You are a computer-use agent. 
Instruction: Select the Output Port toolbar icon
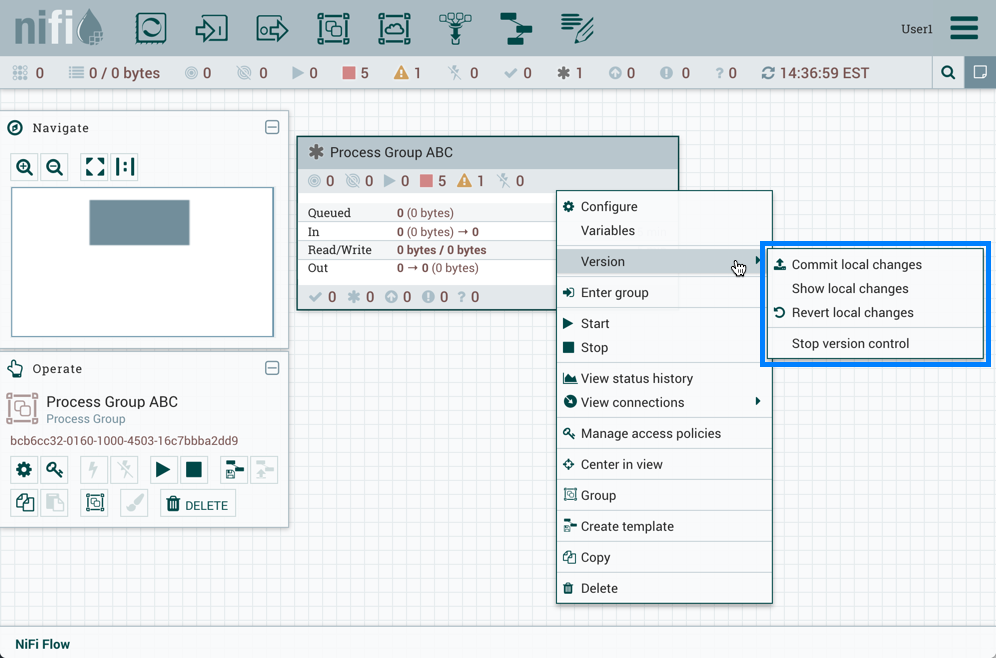pos(272,29)
